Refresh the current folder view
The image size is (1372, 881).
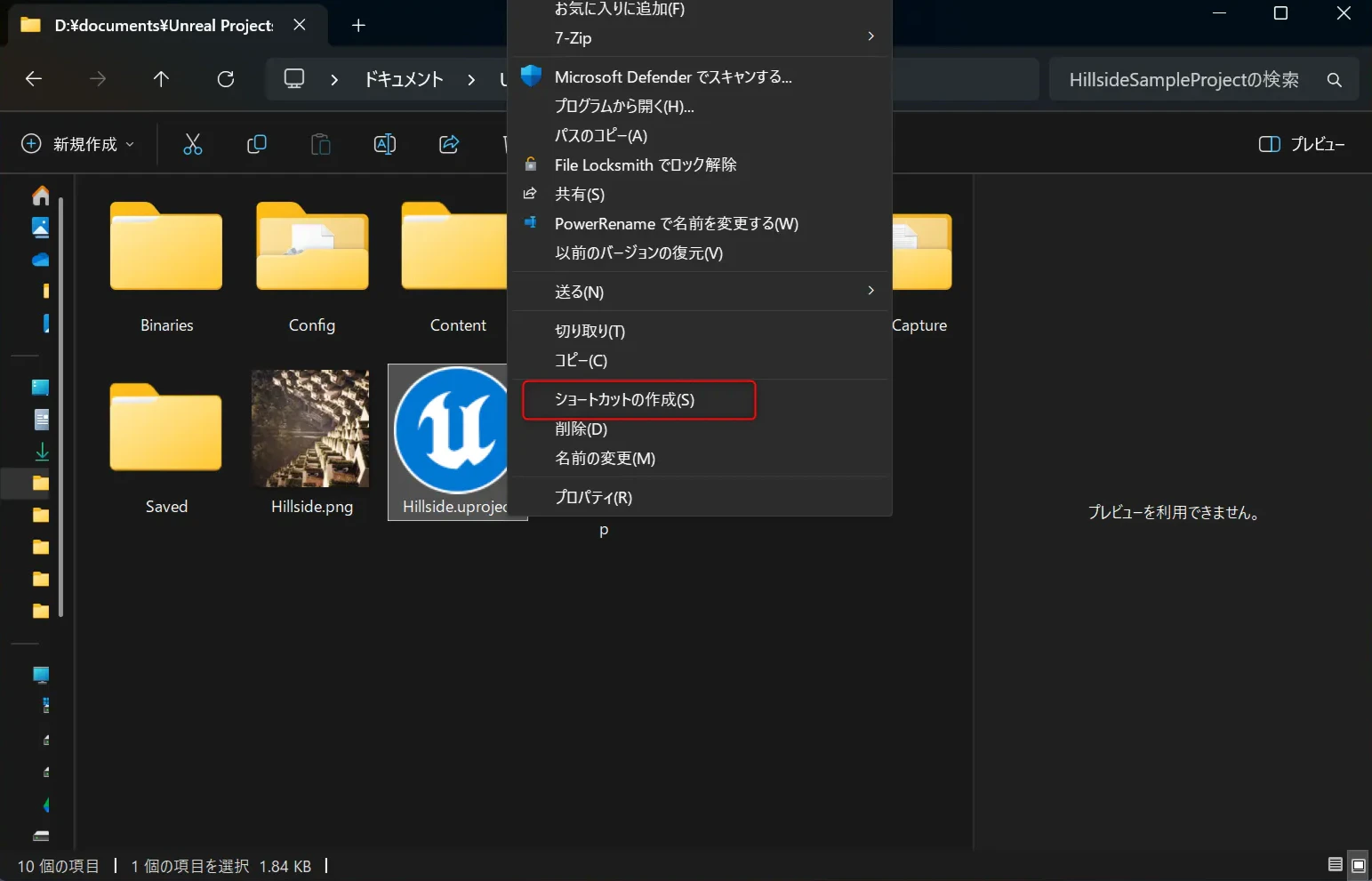(226, 79)
